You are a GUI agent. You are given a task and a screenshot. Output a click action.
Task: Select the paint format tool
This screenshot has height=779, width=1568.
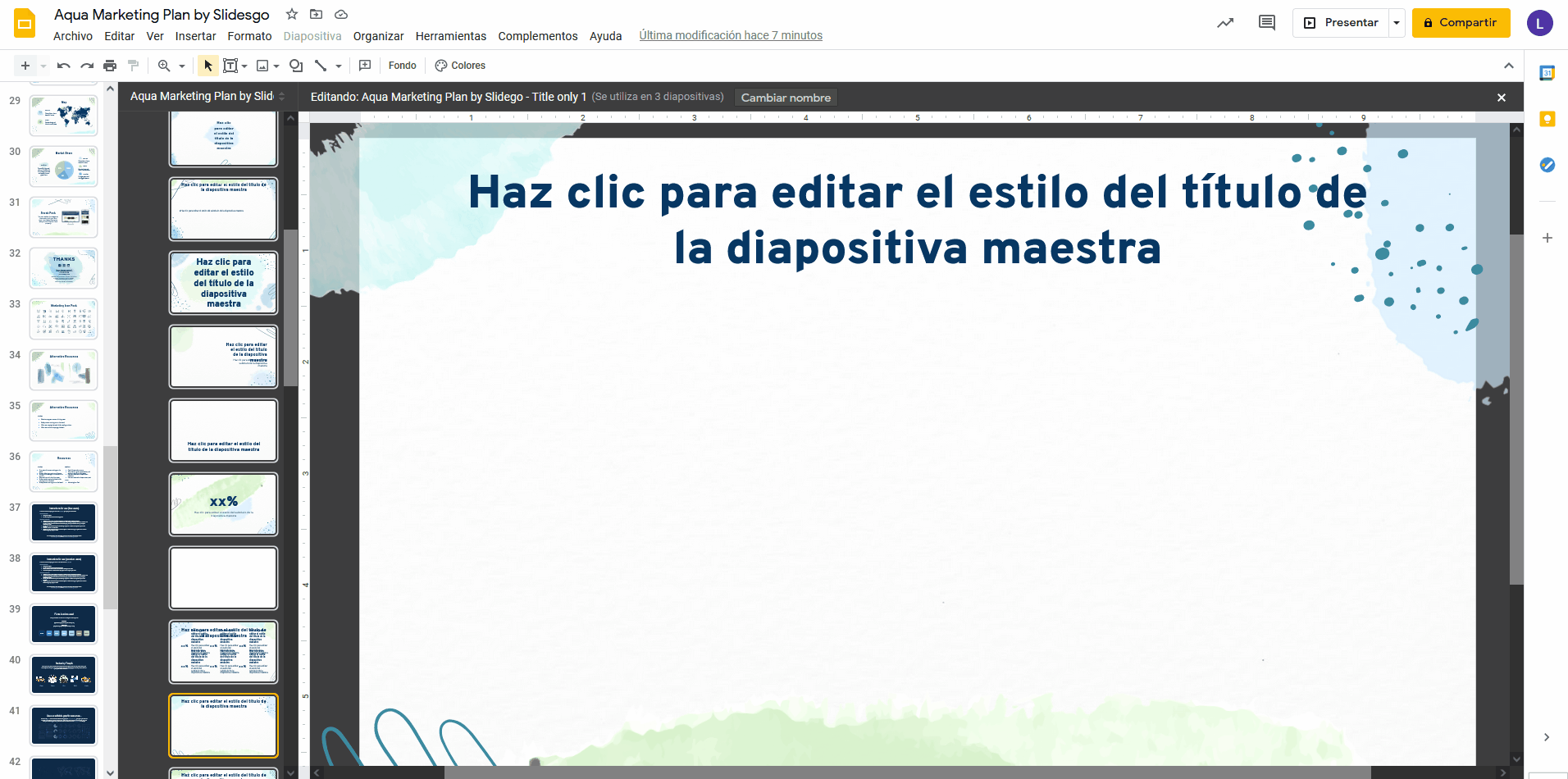pyautogui.click(x=133, y=66)
